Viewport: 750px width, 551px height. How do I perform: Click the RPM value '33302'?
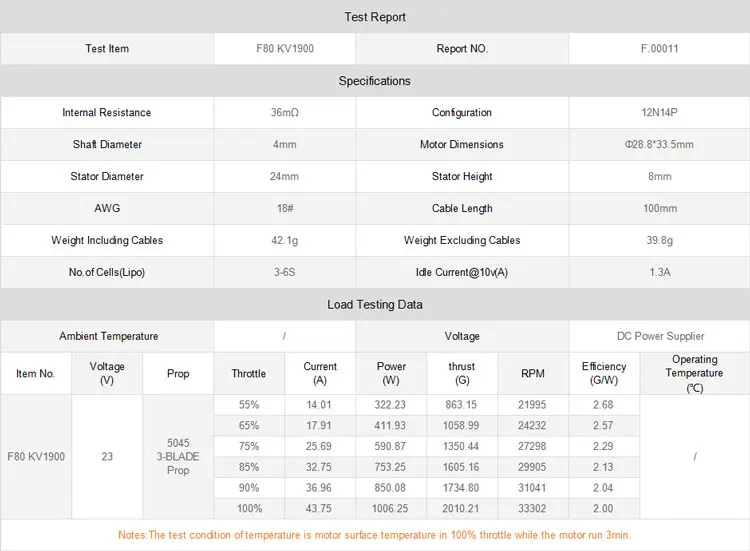click(532, 508)
